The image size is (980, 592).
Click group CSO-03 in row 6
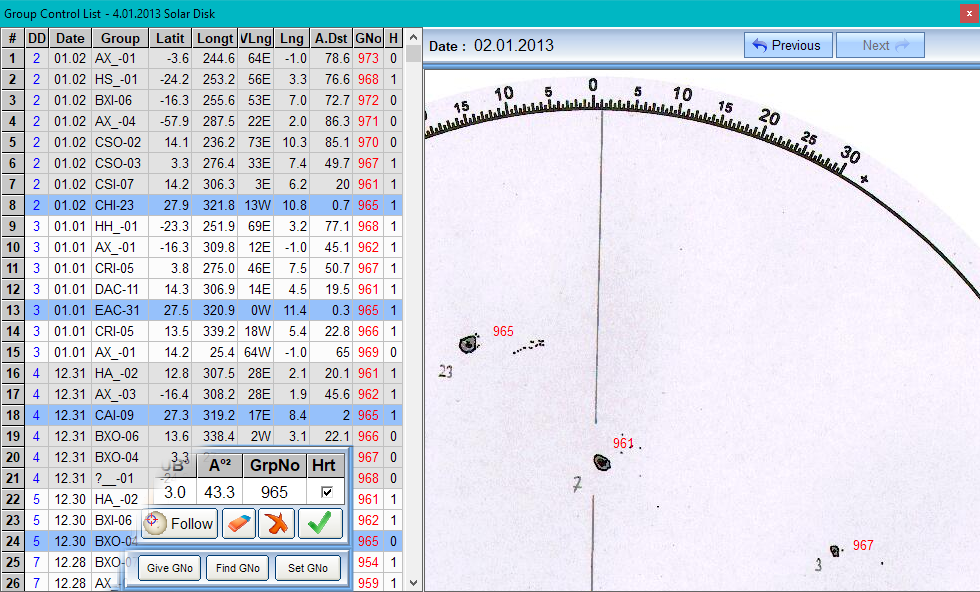pos(118,163)
